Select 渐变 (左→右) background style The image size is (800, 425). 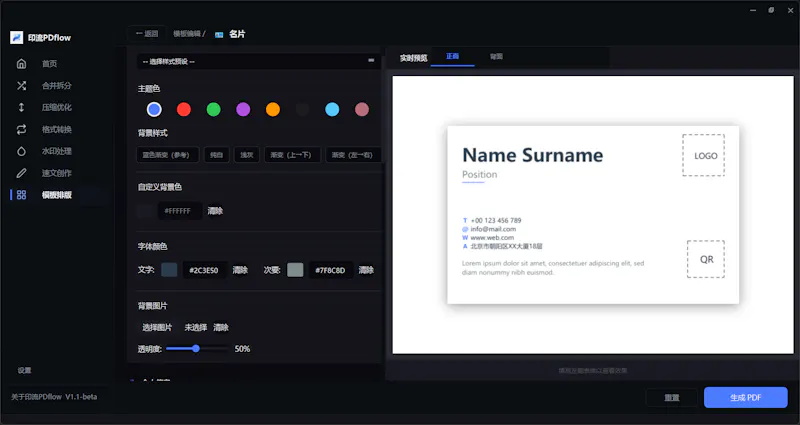click(x=353, y=155)
